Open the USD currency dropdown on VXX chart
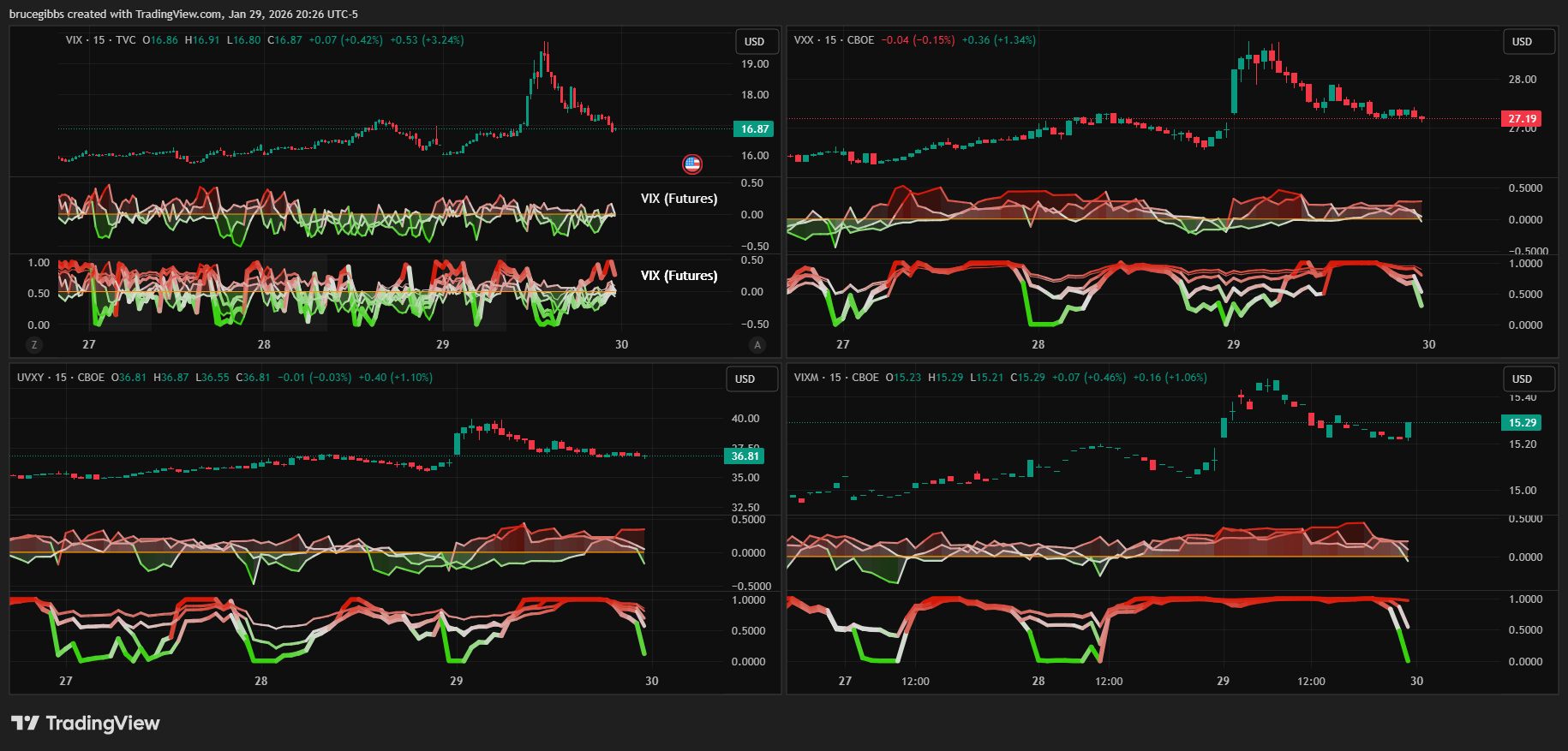Screen dimensions: 1568x751 [1523, 42]
